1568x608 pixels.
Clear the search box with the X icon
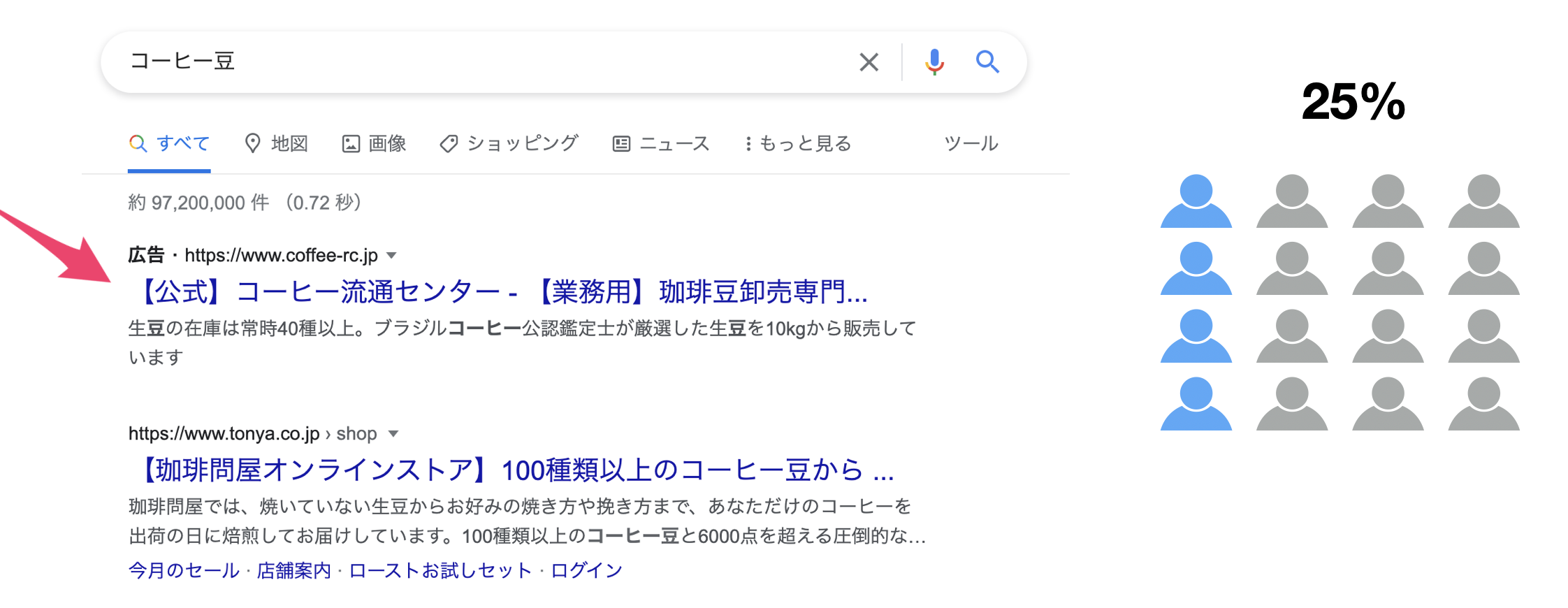[x=869, y=62]
